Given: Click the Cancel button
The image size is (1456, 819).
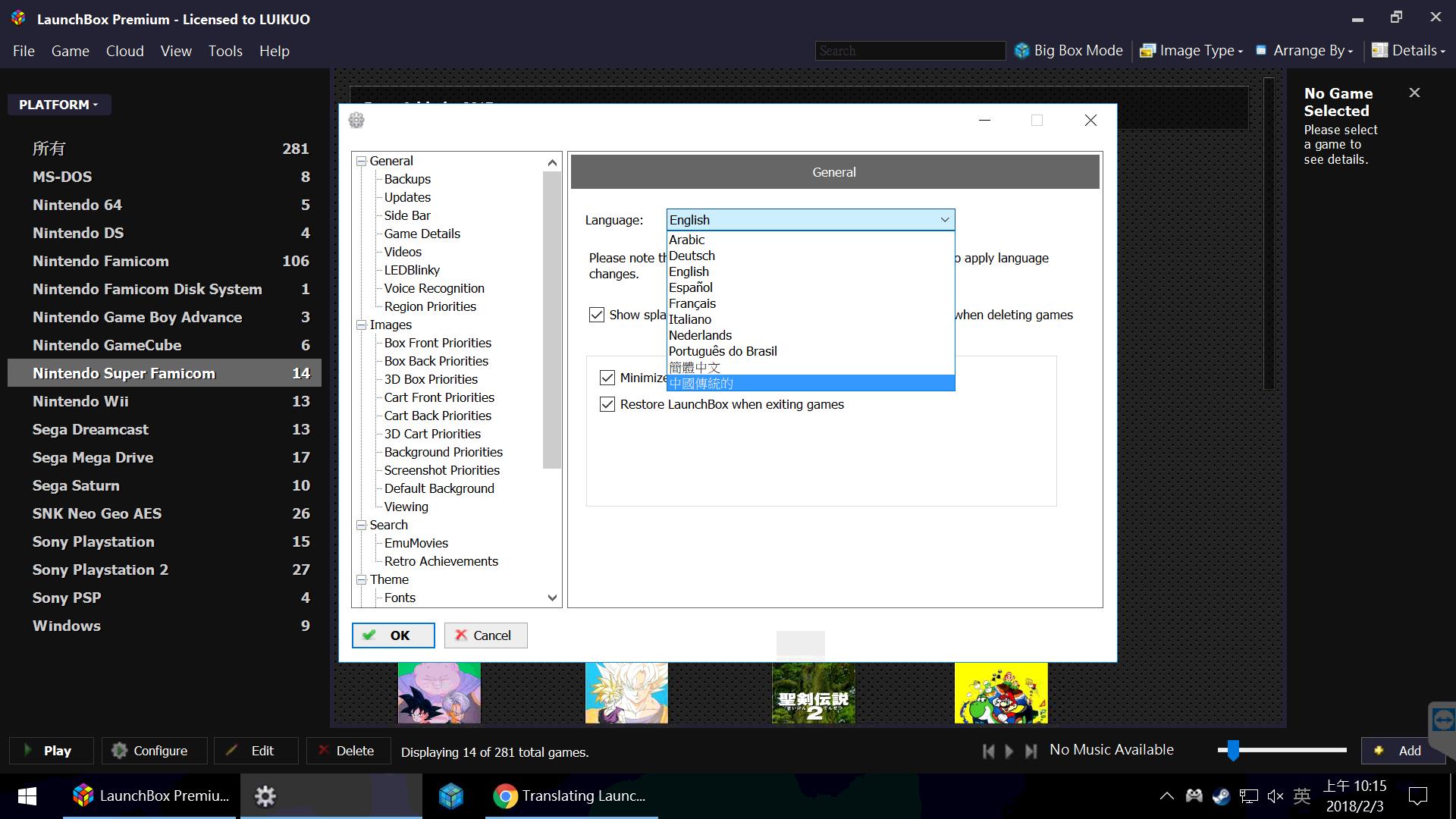Looking at the screenshot, I should click(x=486, y=635).
